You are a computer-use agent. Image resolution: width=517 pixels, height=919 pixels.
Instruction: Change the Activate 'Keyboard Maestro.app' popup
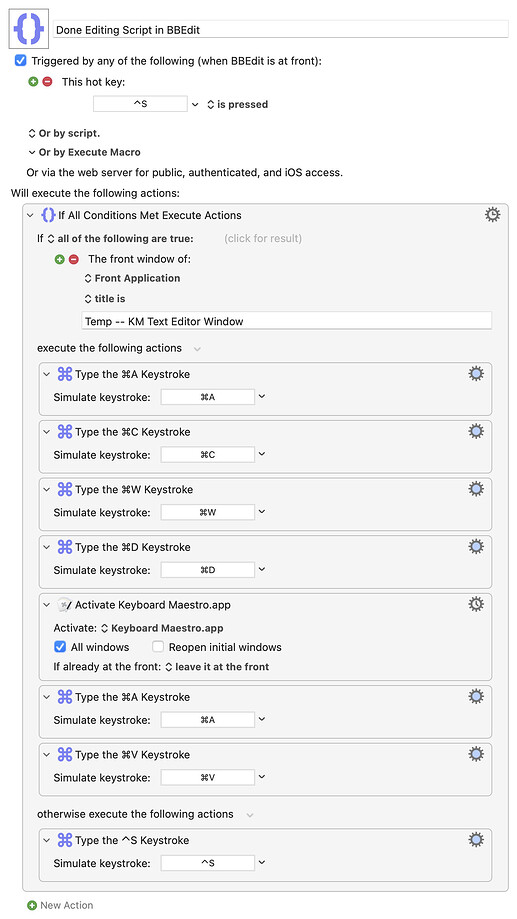point(162,628)
